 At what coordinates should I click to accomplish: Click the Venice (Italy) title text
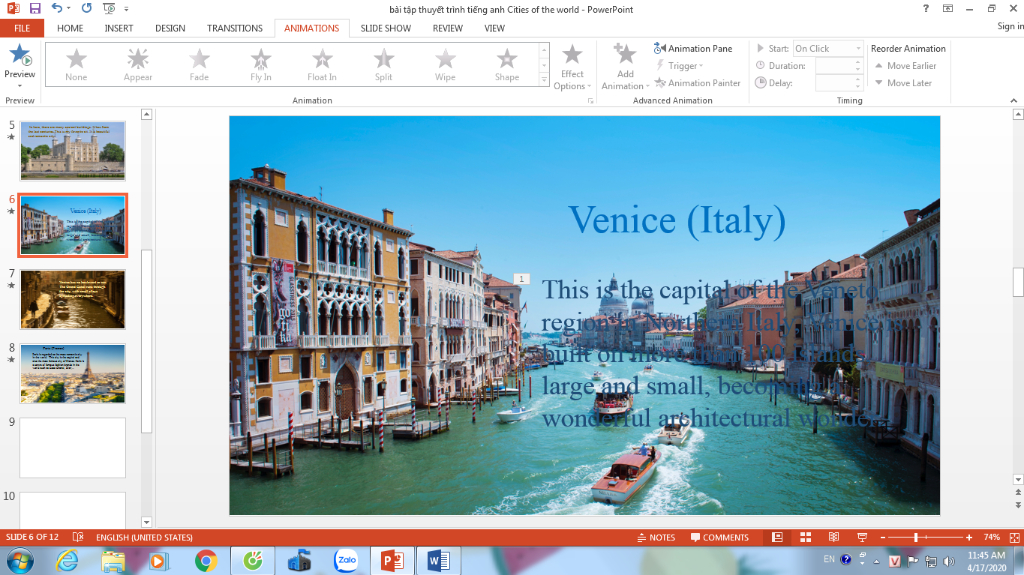677,220
